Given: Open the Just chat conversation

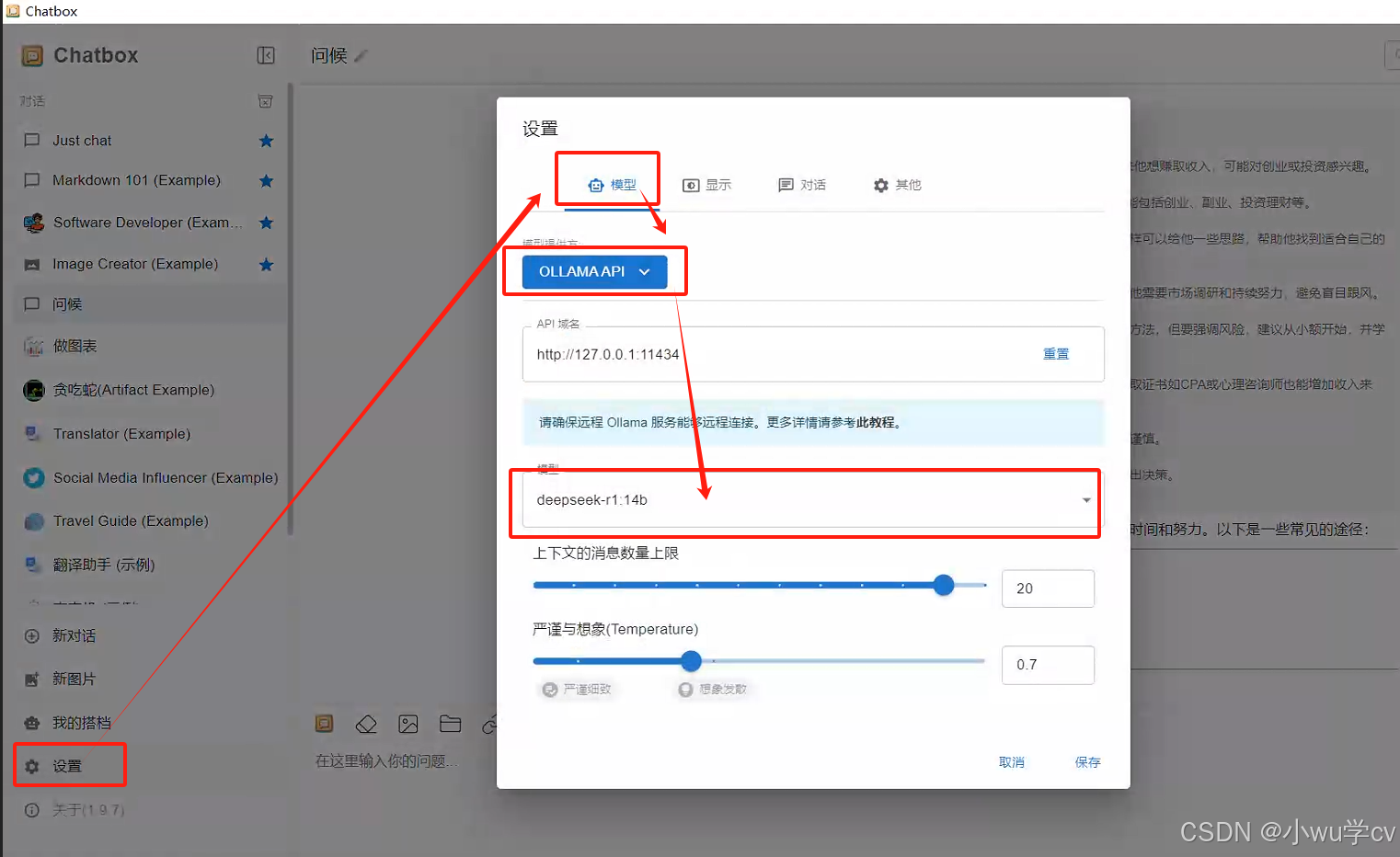Looking at the screenshot, I should tap(150, 141).
